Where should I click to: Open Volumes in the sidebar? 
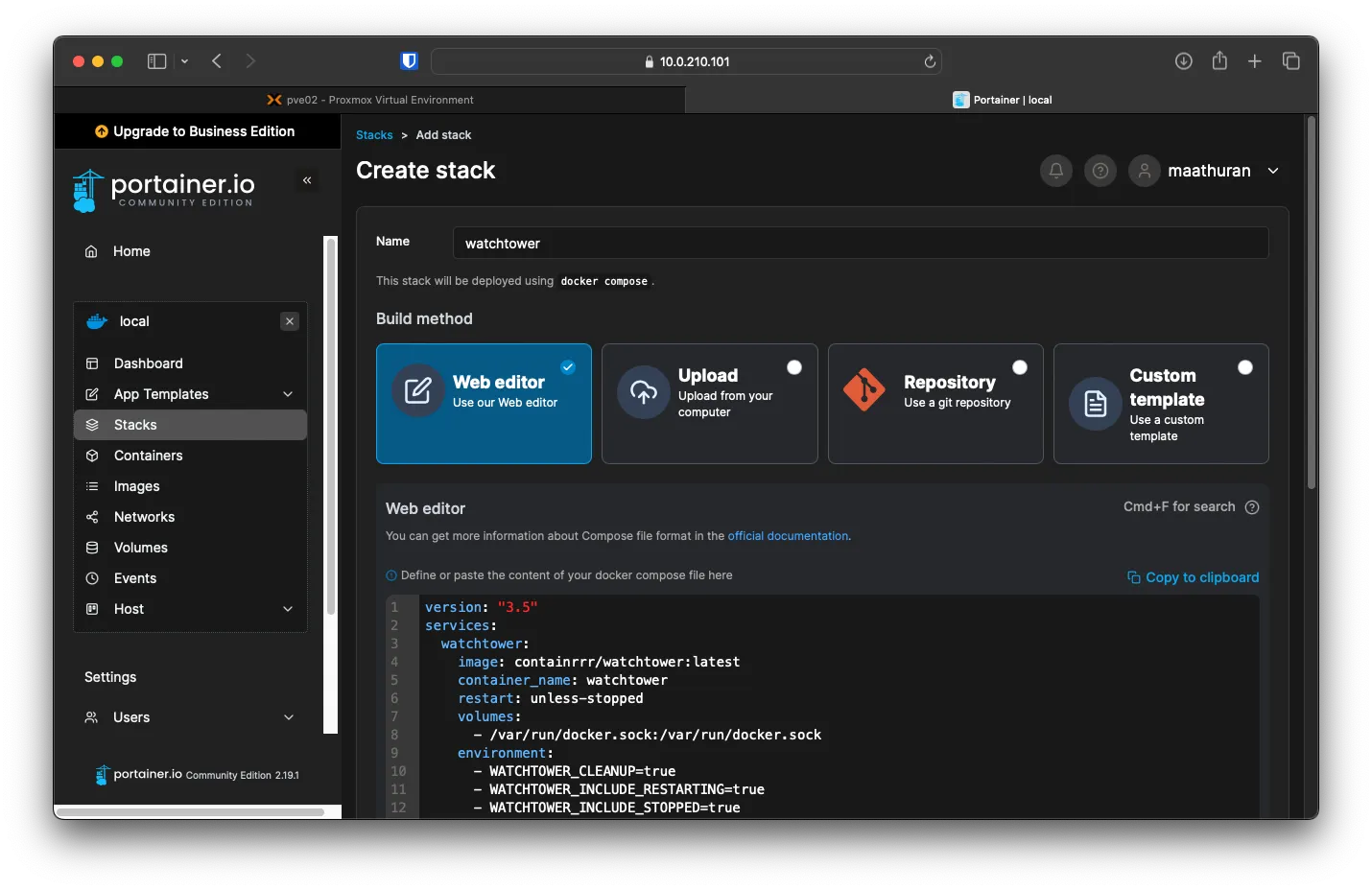(140, 548)
